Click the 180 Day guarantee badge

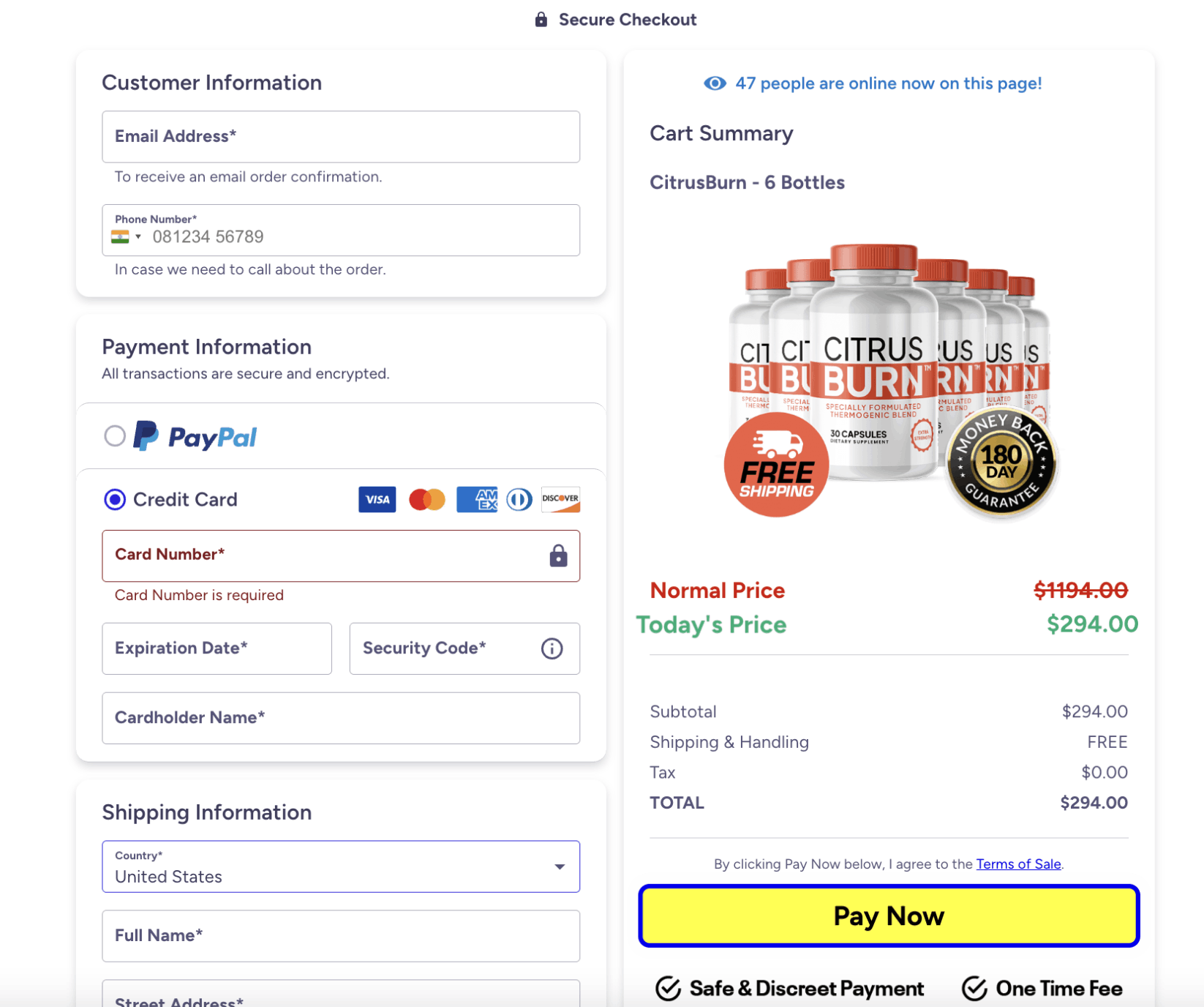(x=1001, y=463)
